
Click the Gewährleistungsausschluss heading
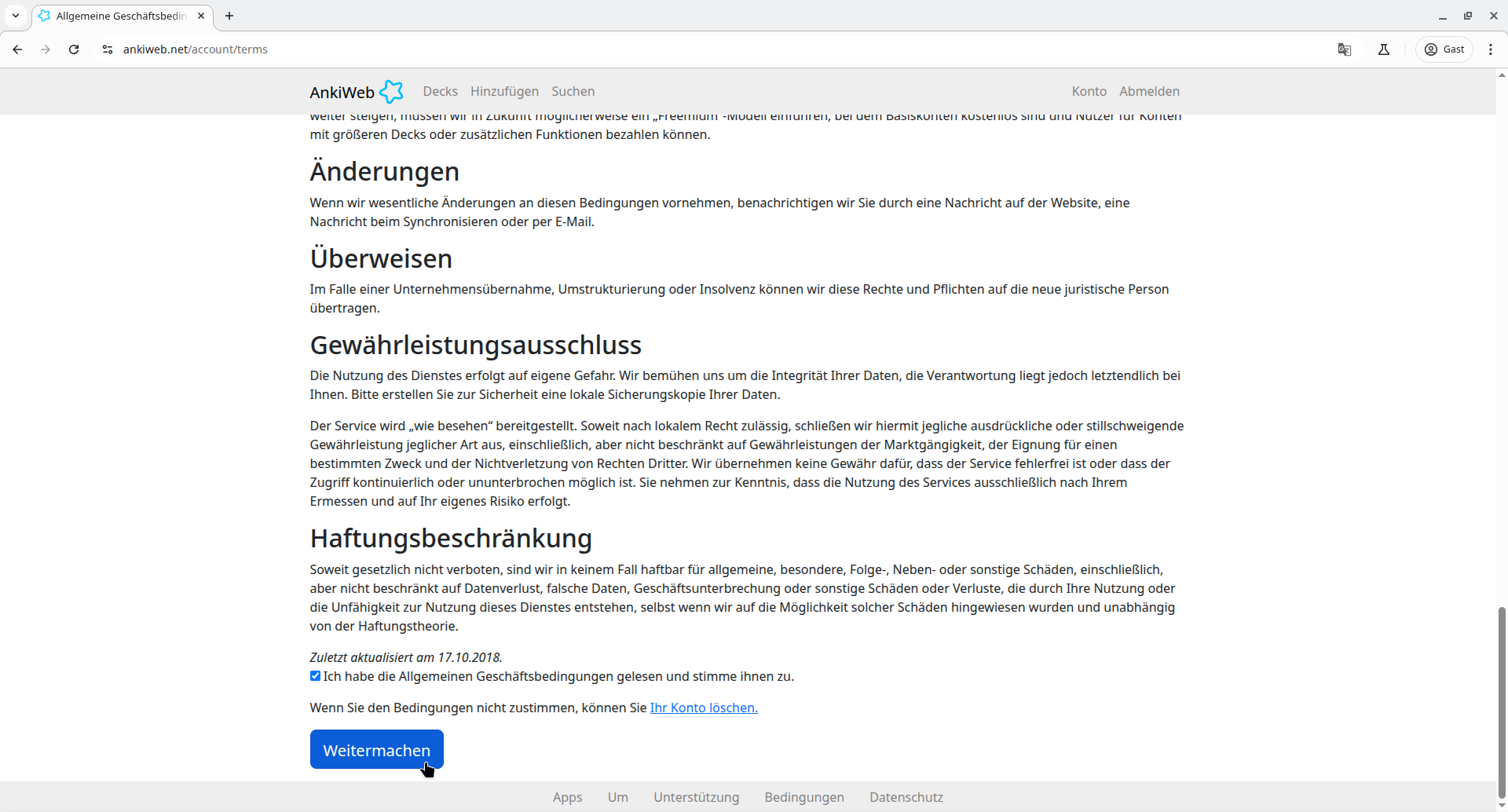click(475, 345)
